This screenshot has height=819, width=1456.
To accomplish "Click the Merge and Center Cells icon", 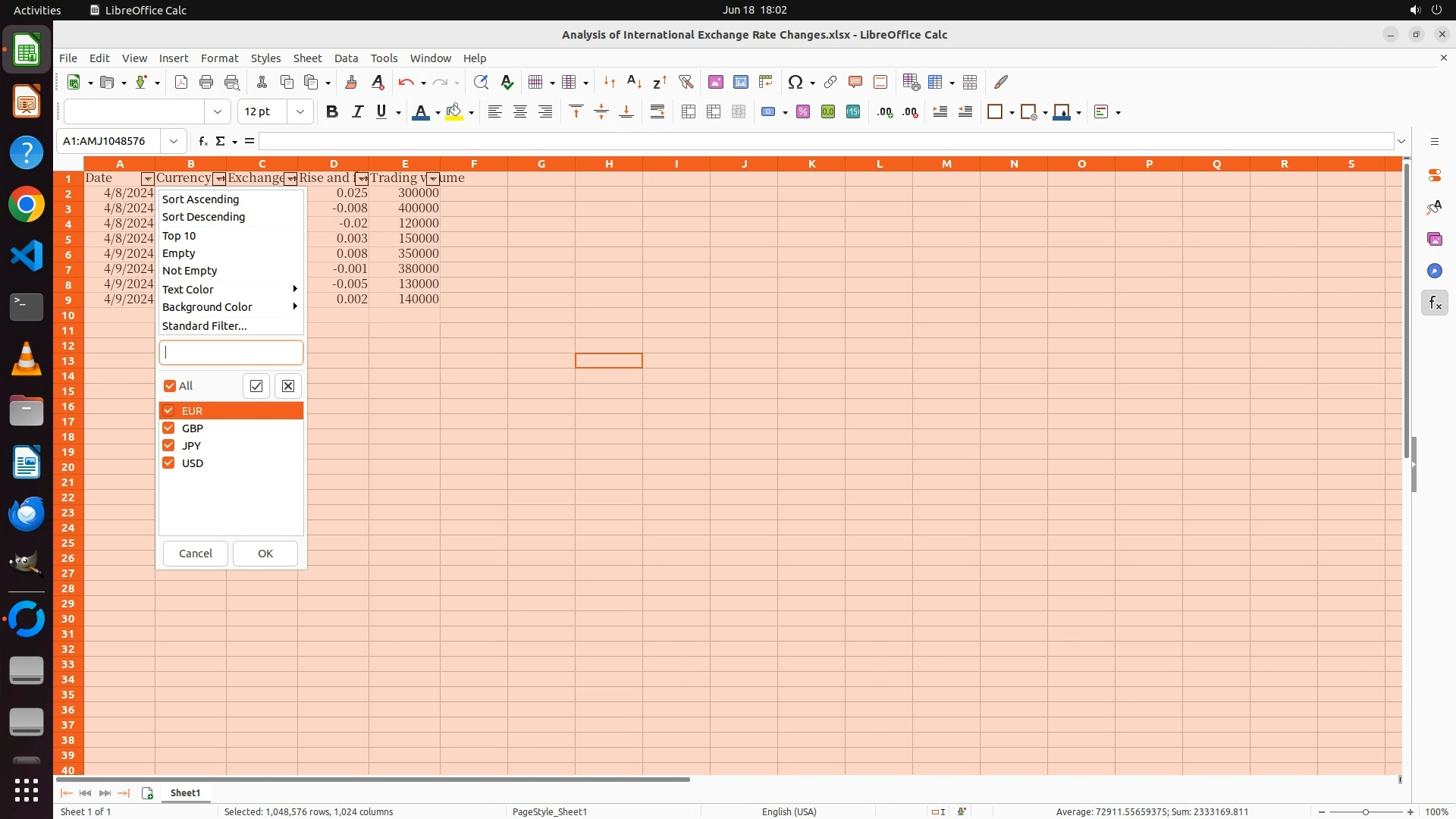I will [689, 112].
